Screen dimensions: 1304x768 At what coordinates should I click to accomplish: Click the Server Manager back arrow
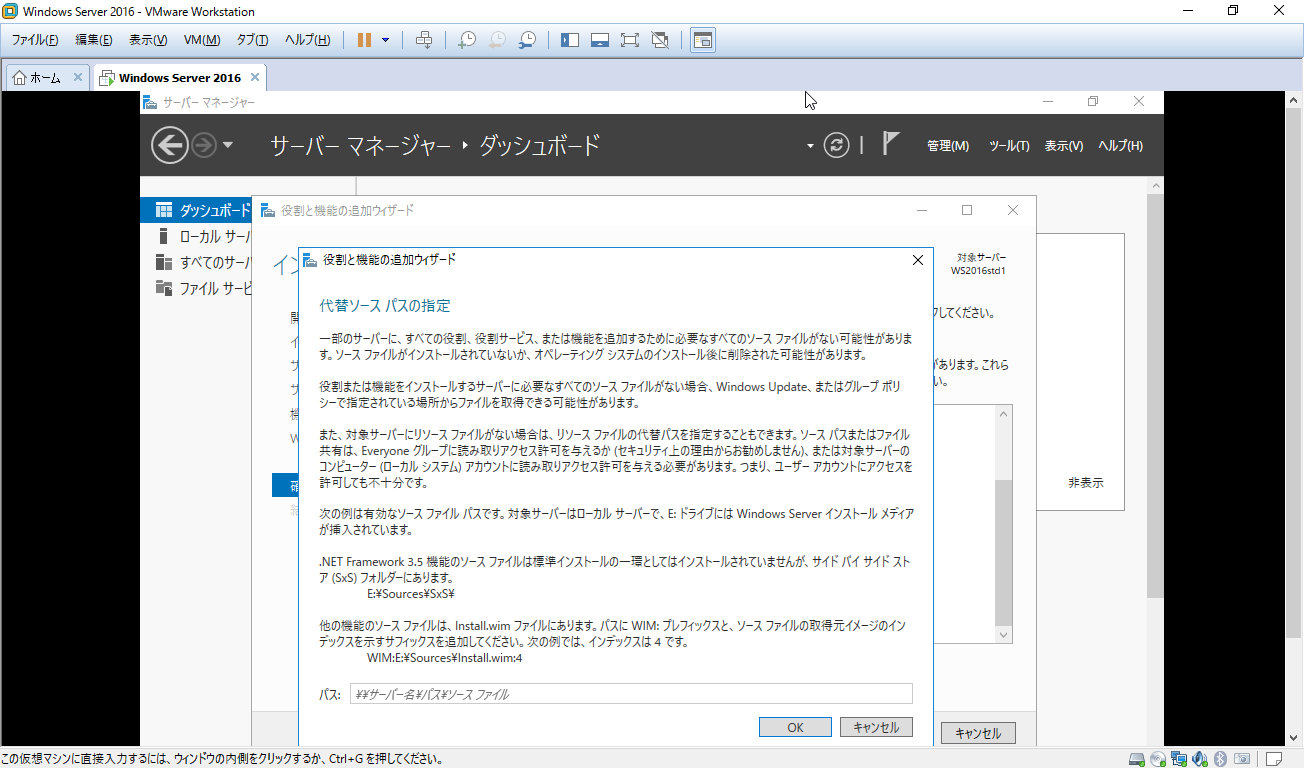[170, 146]
